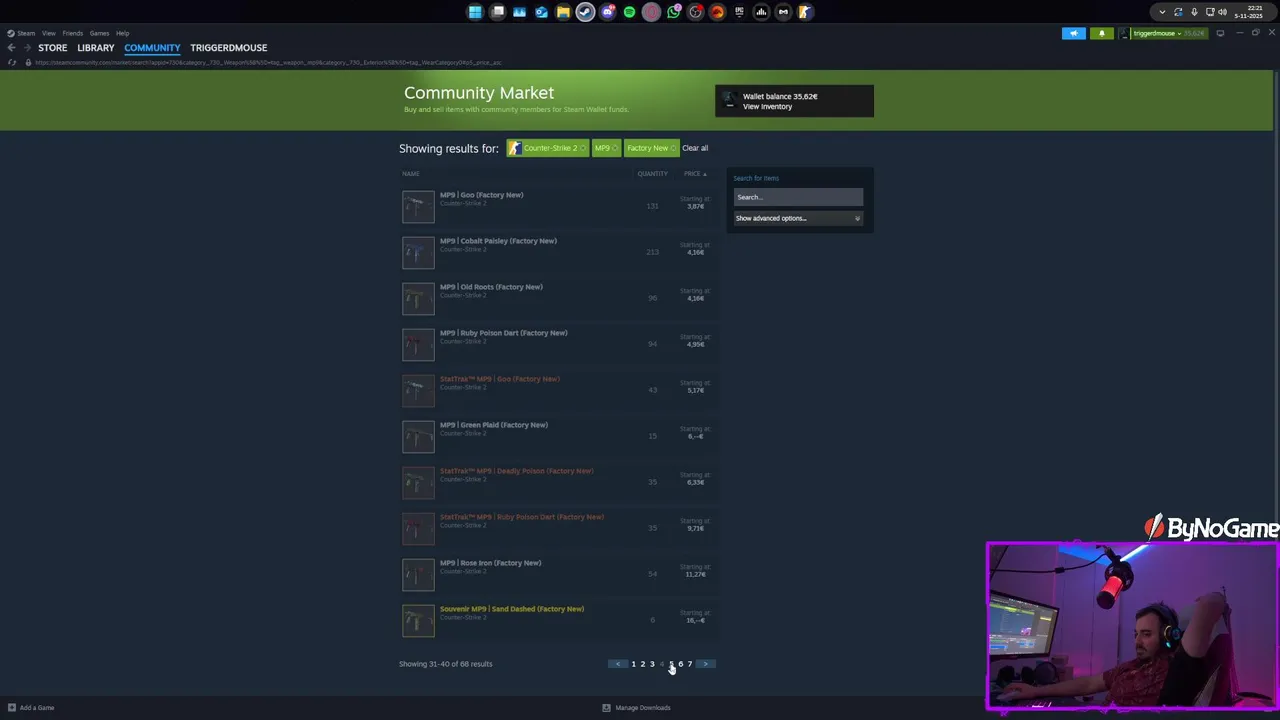Open the Windows Start menu in taskbar
The height and width of the screenshot is (720, 1280).
(475, 12)
